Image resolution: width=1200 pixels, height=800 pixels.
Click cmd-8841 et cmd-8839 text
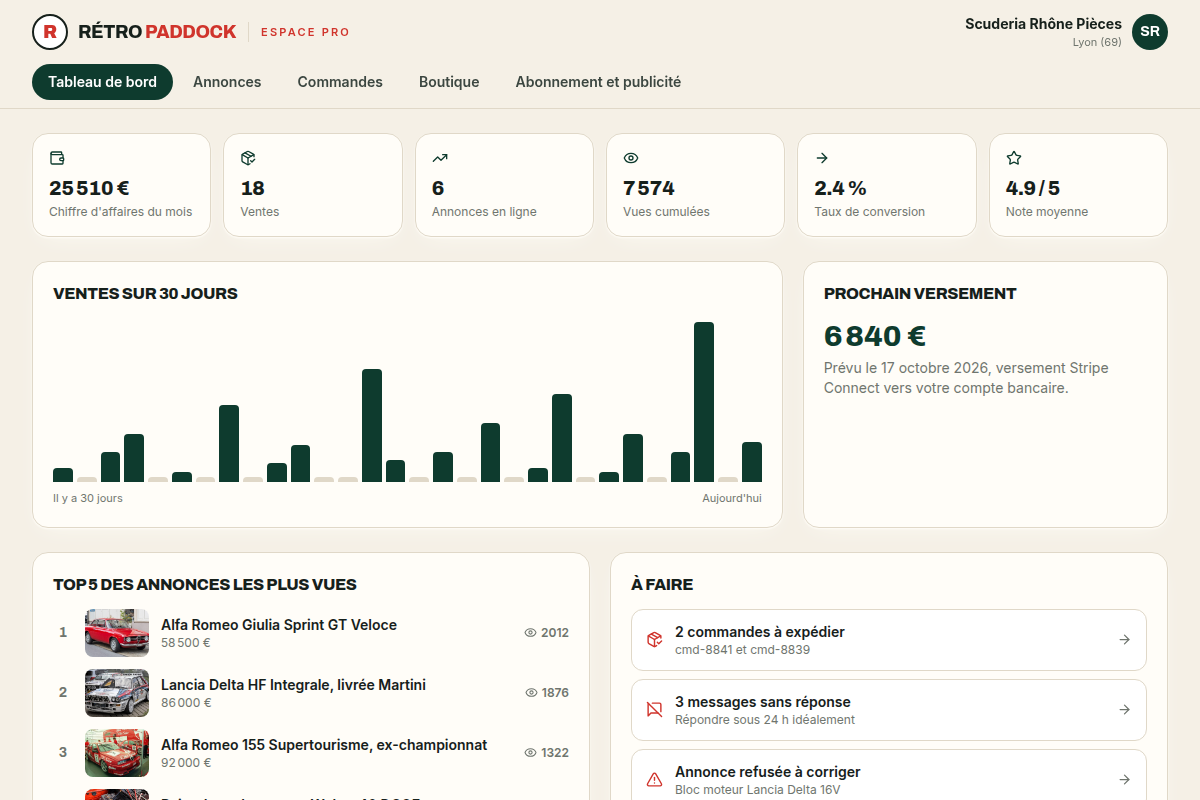742,650
